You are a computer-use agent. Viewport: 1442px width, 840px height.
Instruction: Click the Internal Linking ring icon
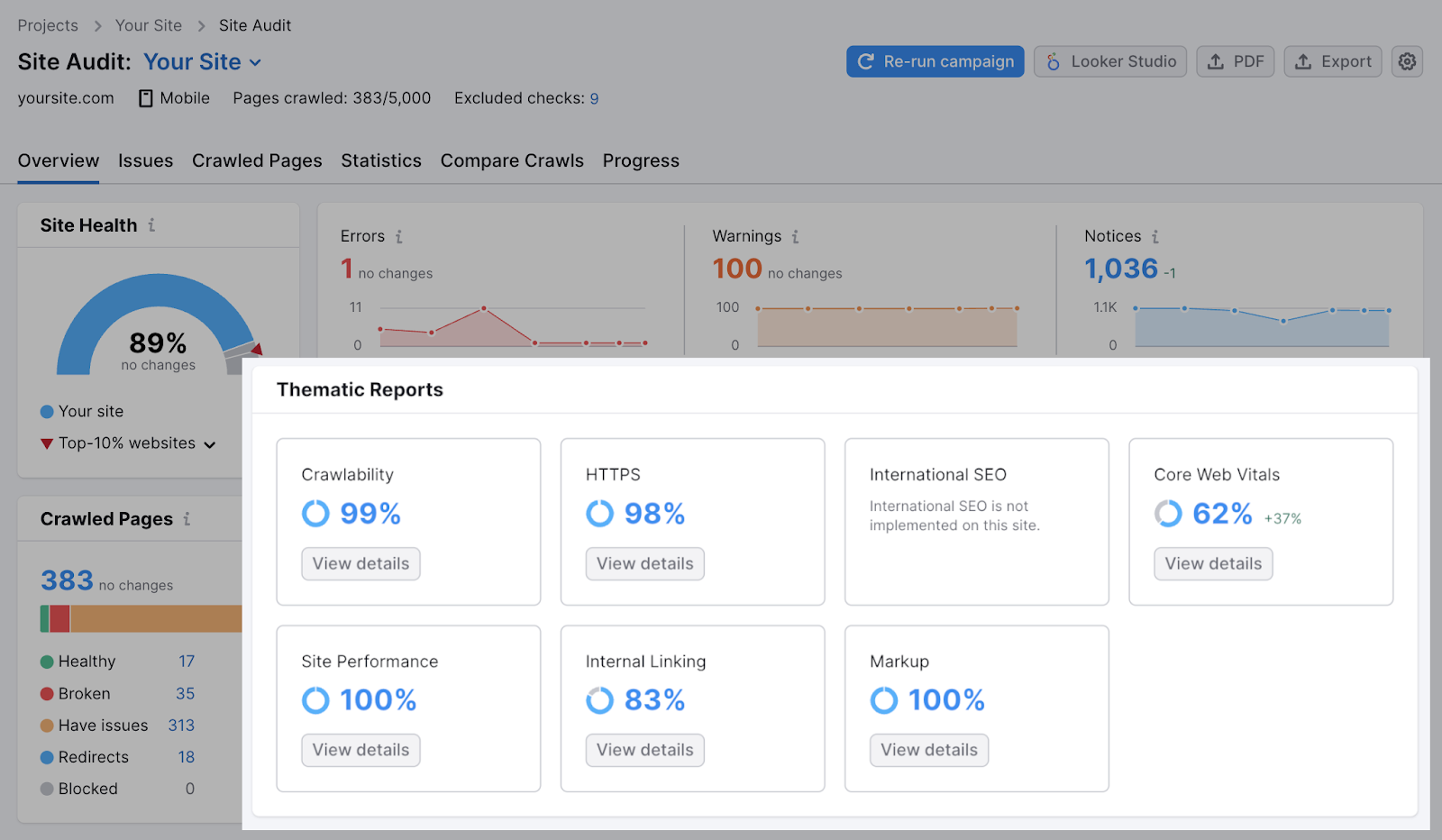600,700
